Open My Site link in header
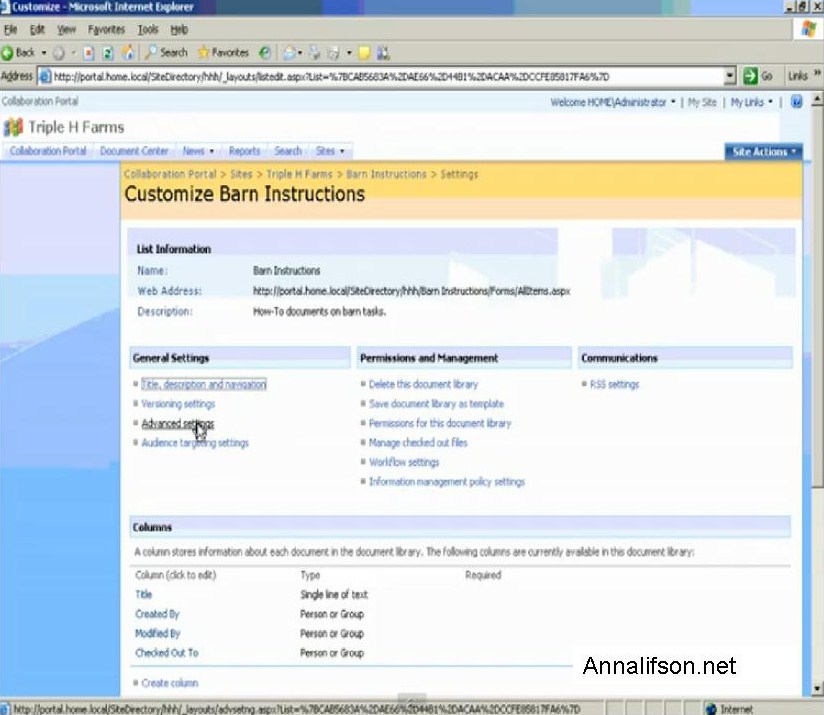This screenshot has width=824, height=715. point(702,102)
